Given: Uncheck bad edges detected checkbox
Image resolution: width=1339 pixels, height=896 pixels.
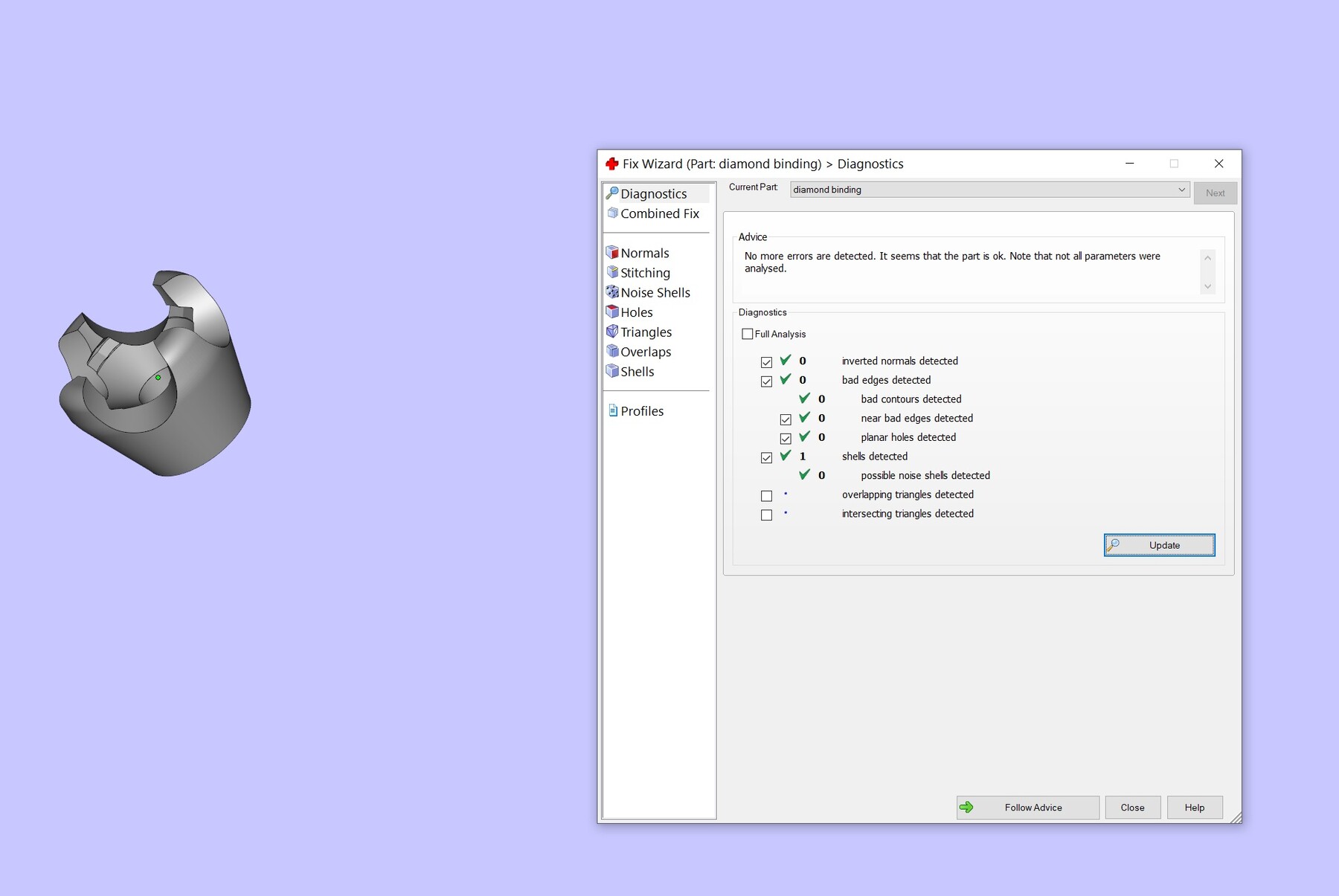Looking at the screenshot, I should tap(766, 381).
